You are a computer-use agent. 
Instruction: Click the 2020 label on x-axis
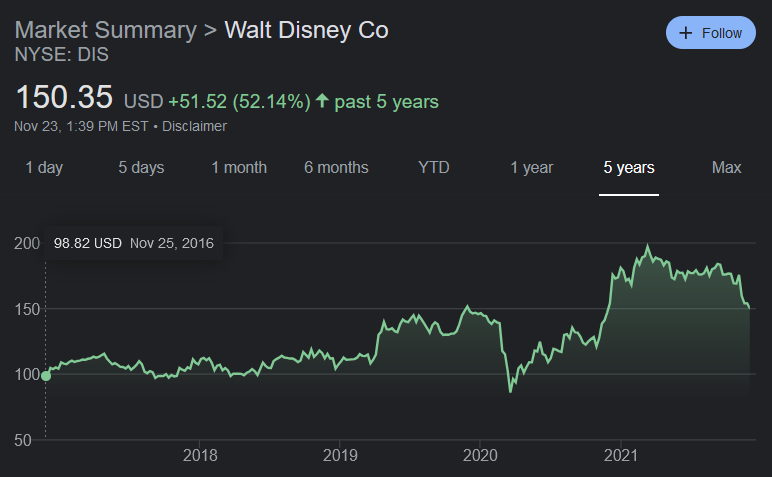pos(480,456)
